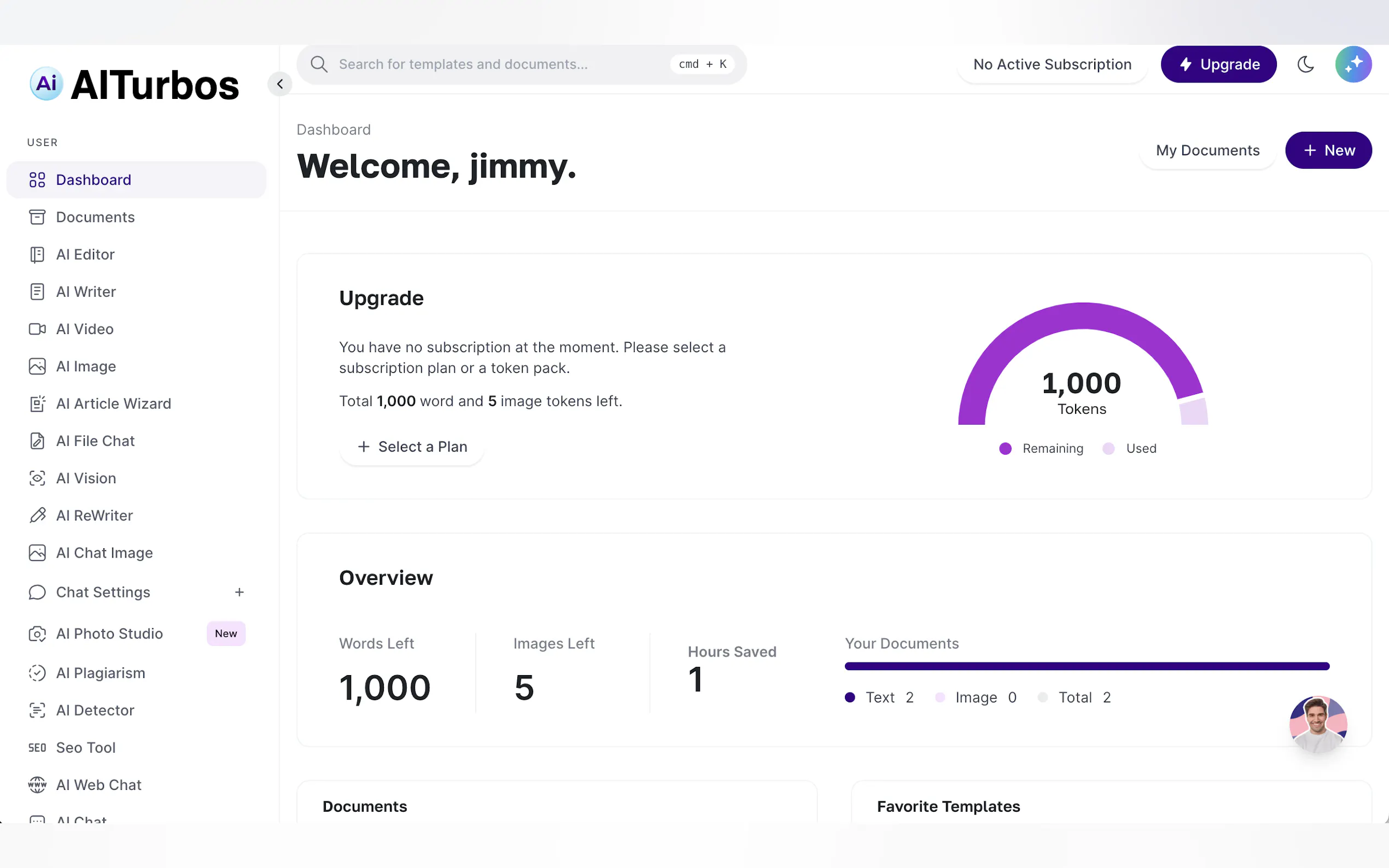Open the AI Article Wizard icon
The width and height of the screenshot is (1389, 868).
pyautogui.click(x=37, y=403)
